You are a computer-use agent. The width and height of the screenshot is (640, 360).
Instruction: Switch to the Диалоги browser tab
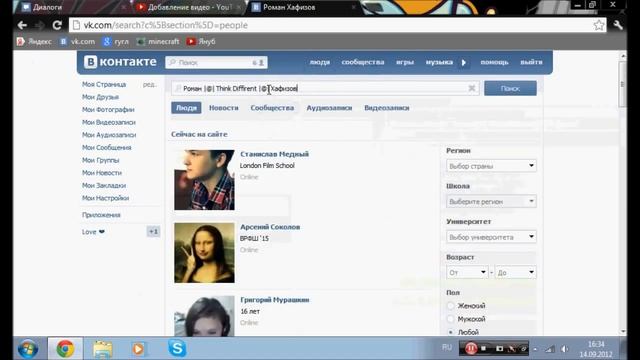pos(73,7)
